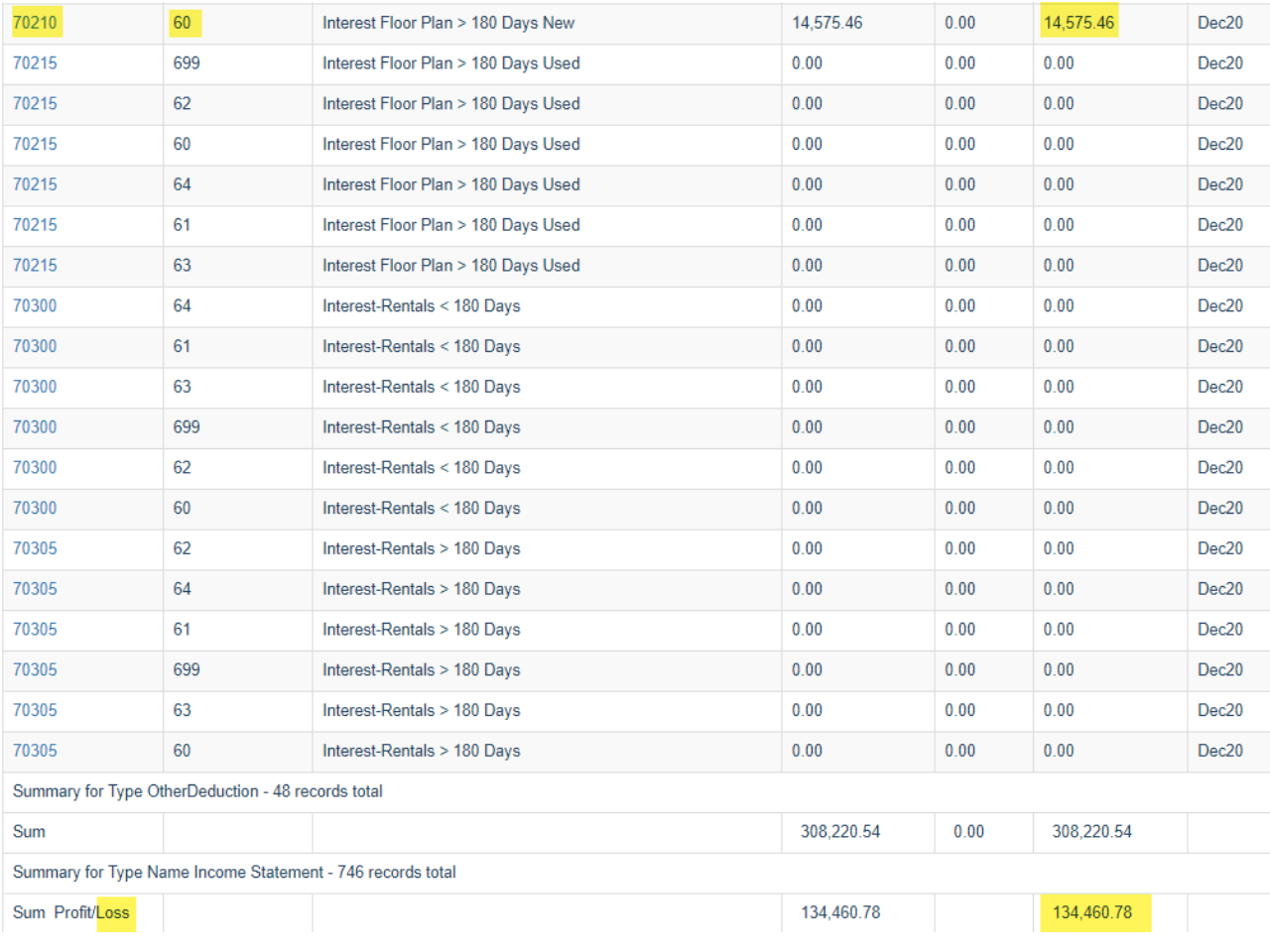Select the Sum Profit/Loss label cell

coord(82,912)
